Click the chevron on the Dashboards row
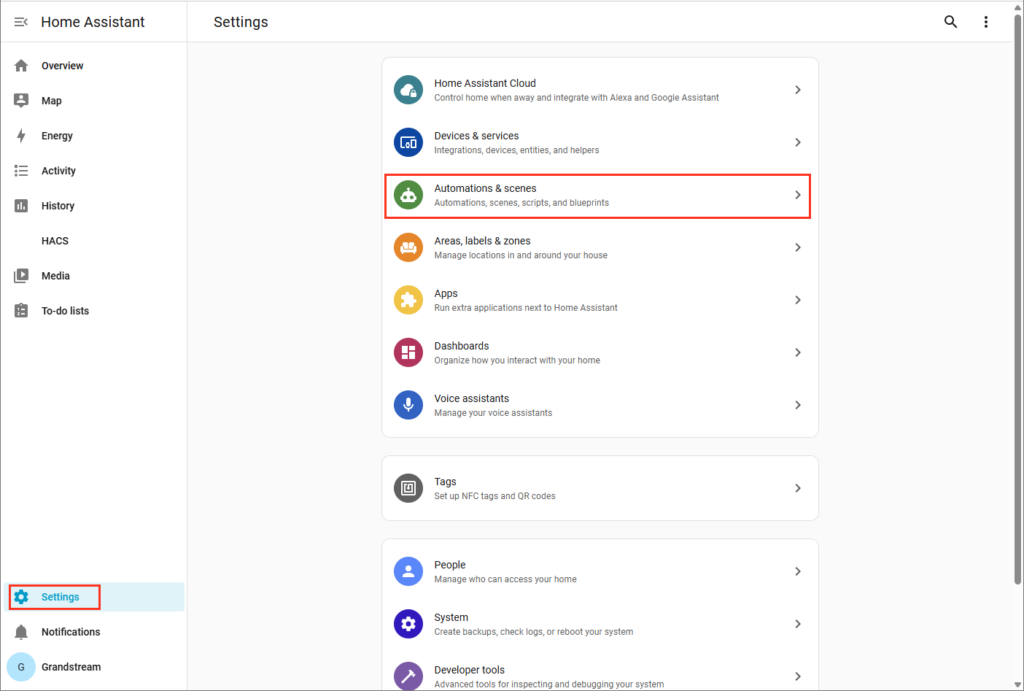 click(797, 353)
